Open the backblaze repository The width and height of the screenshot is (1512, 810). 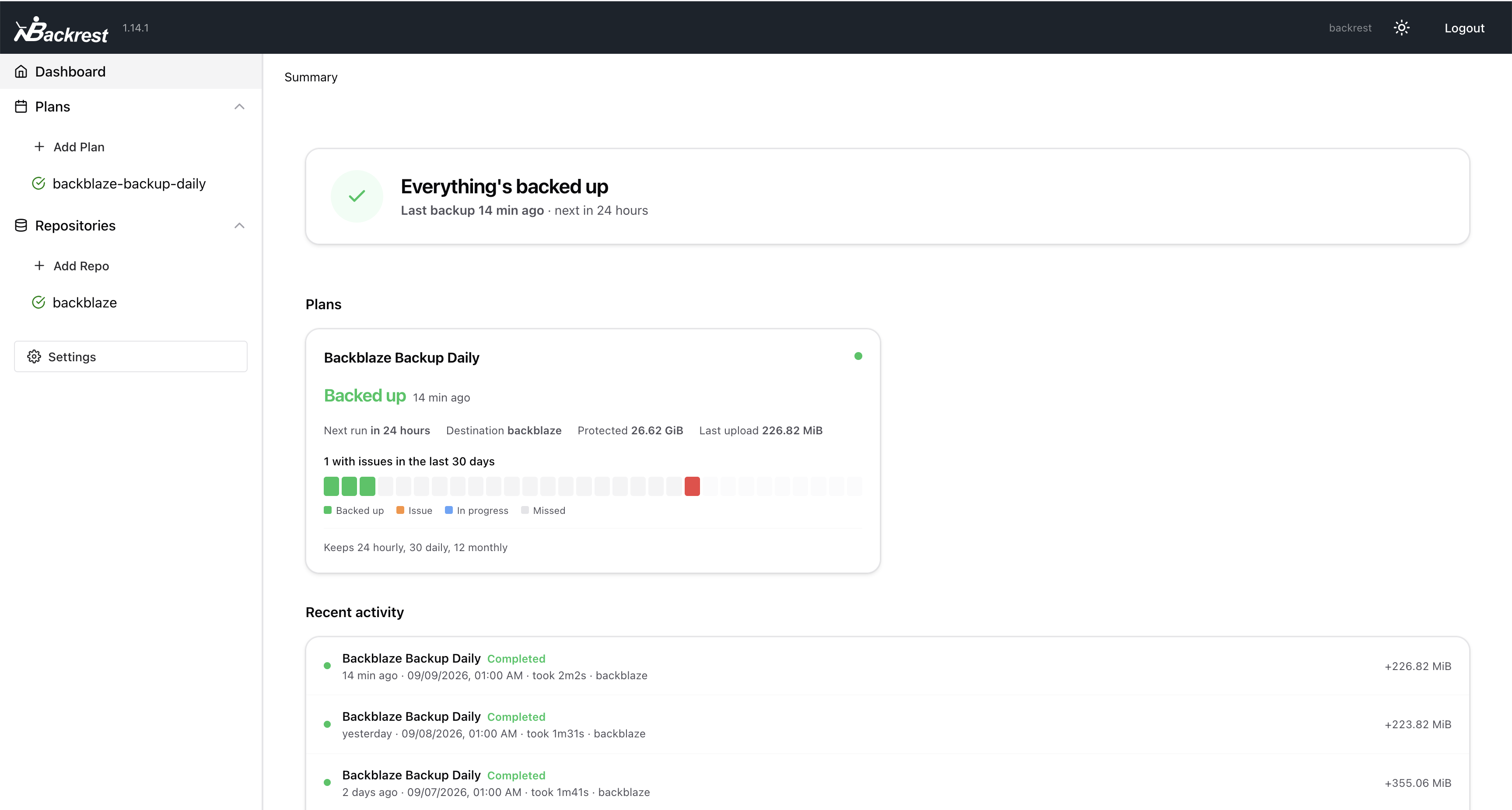coord(84,302)
